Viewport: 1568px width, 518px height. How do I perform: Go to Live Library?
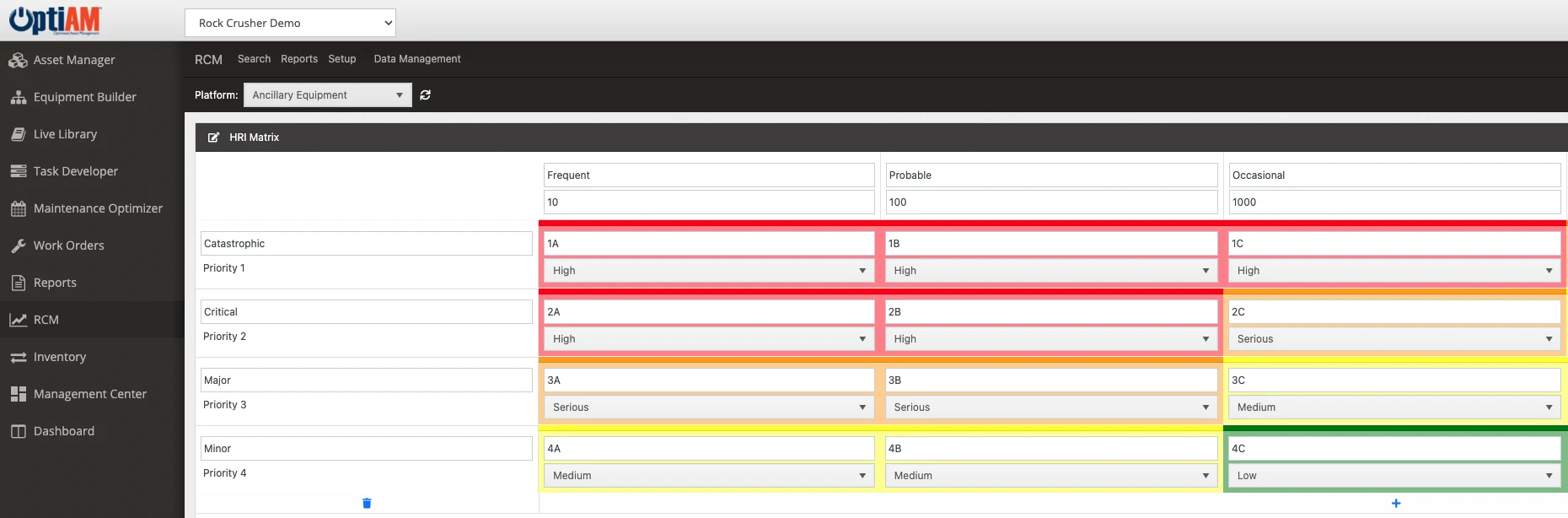coord(65,134)
